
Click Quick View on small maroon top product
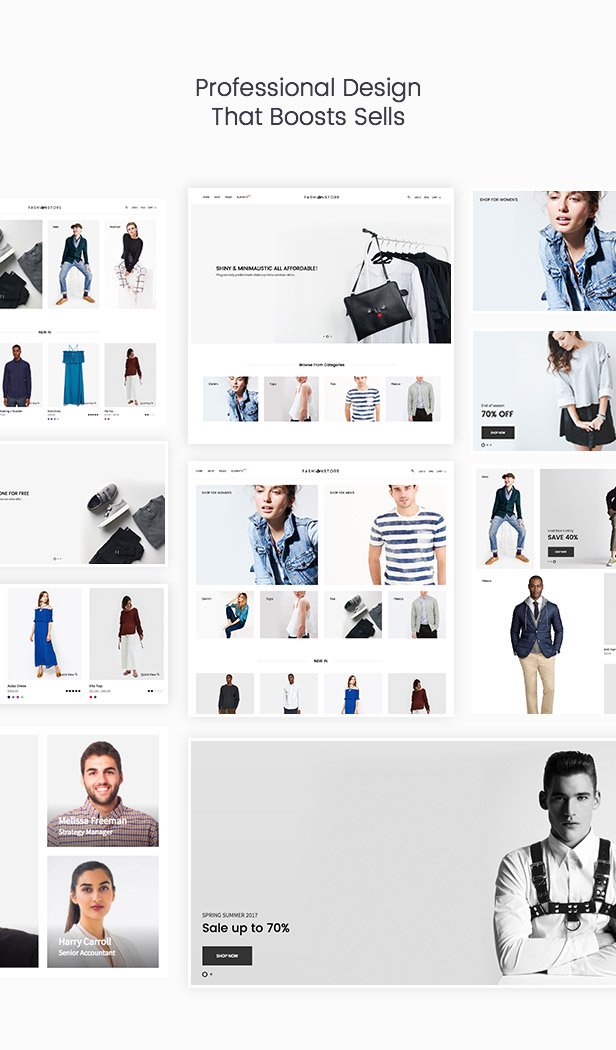[x=147, y=403]
